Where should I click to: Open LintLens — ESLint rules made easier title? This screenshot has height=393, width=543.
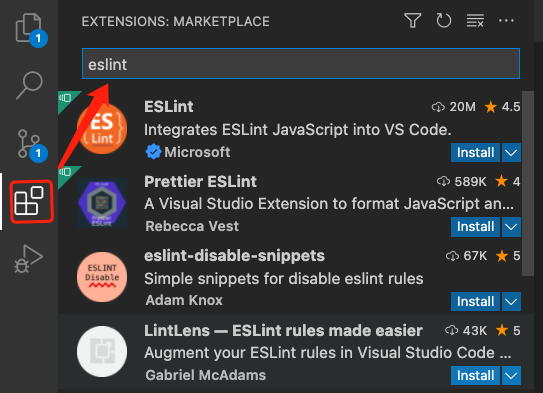283,330
